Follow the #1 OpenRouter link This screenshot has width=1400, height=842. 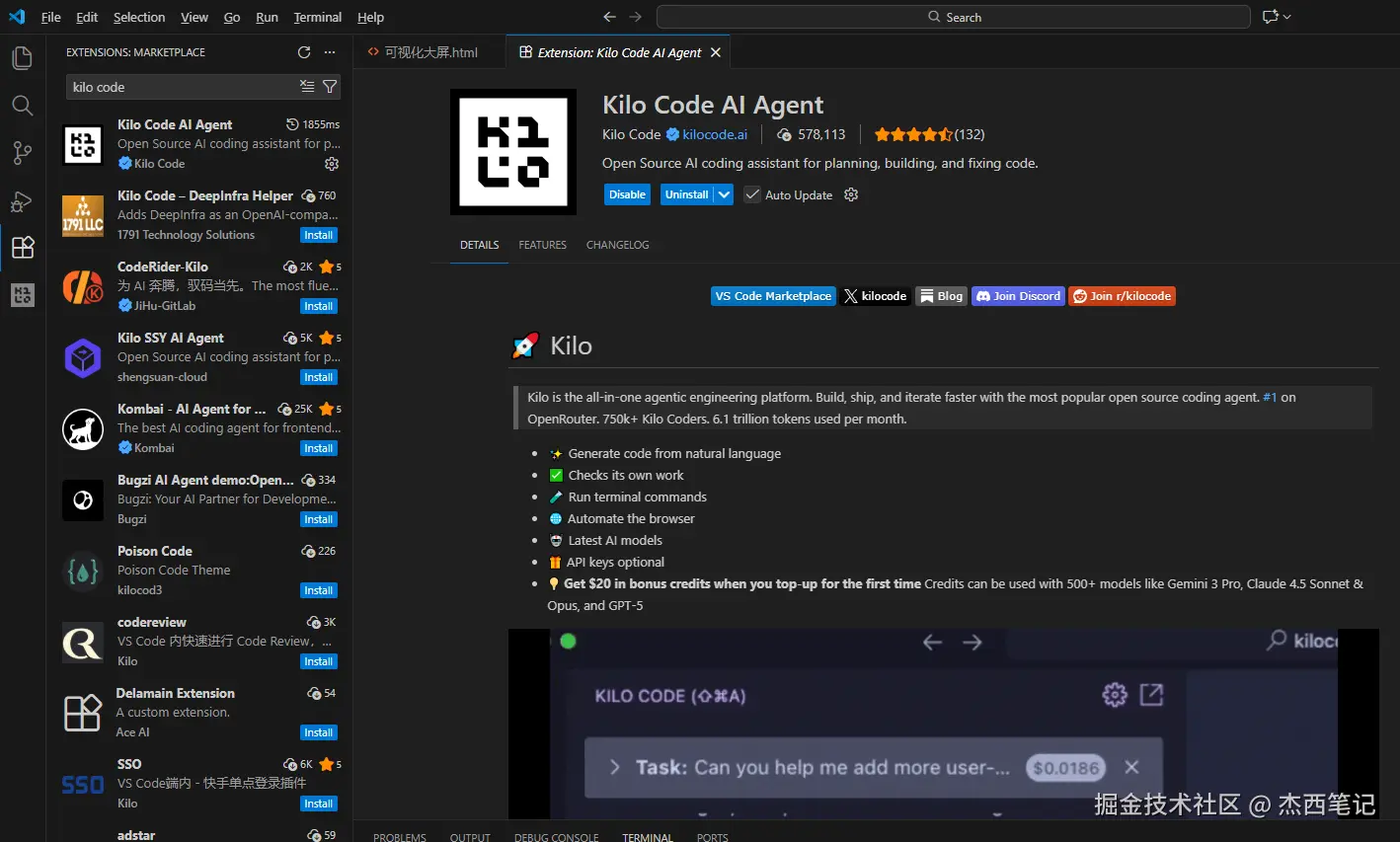click(x=1270, y=397)
